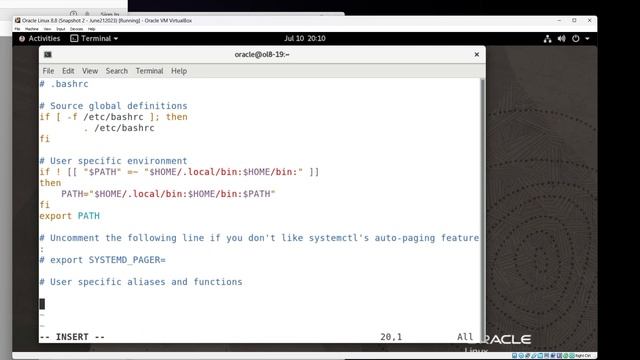The image size is (640, 360).
Task: Open terminal File menu
Action: tap(48, 71)
